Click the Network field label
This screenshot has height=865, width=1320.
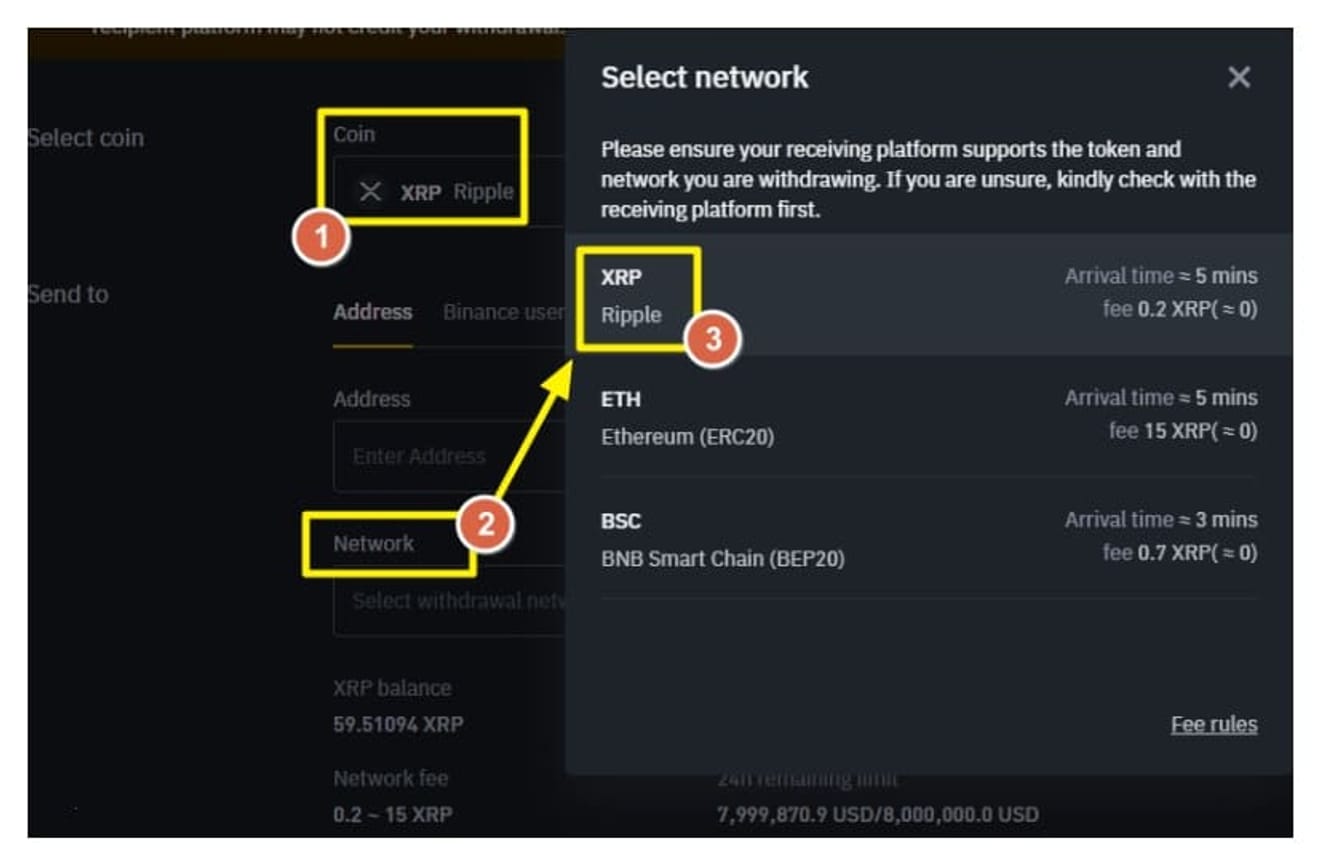[374, 544]
